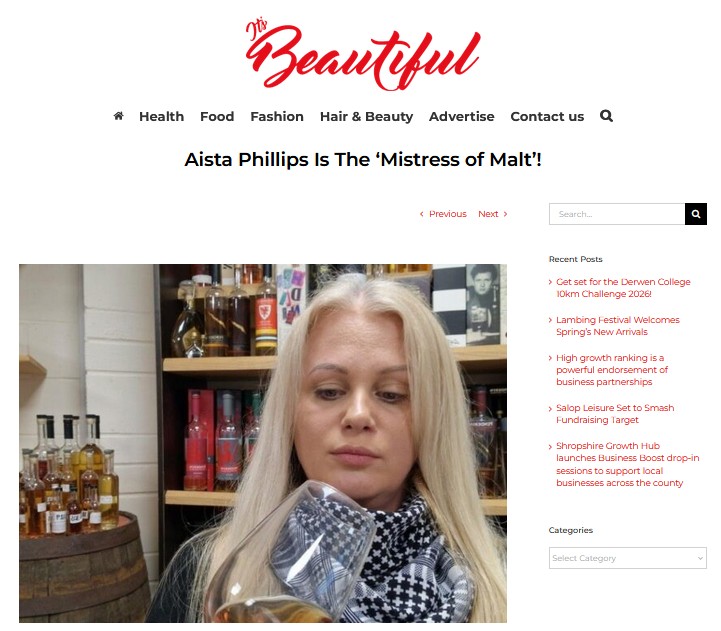Click the featured article photo of bottles
The image size is (721, 631).
tap(263, 443)
